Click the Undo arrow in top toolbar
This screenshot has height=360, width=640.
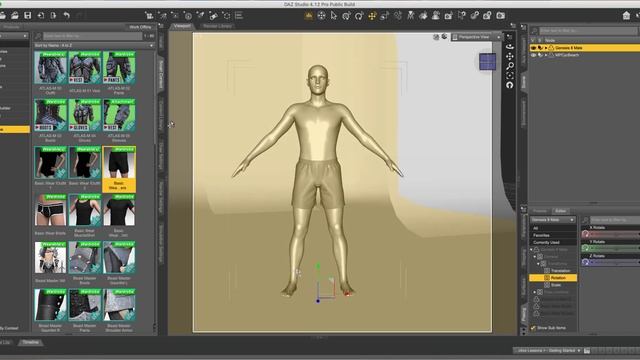click(67, 16)
